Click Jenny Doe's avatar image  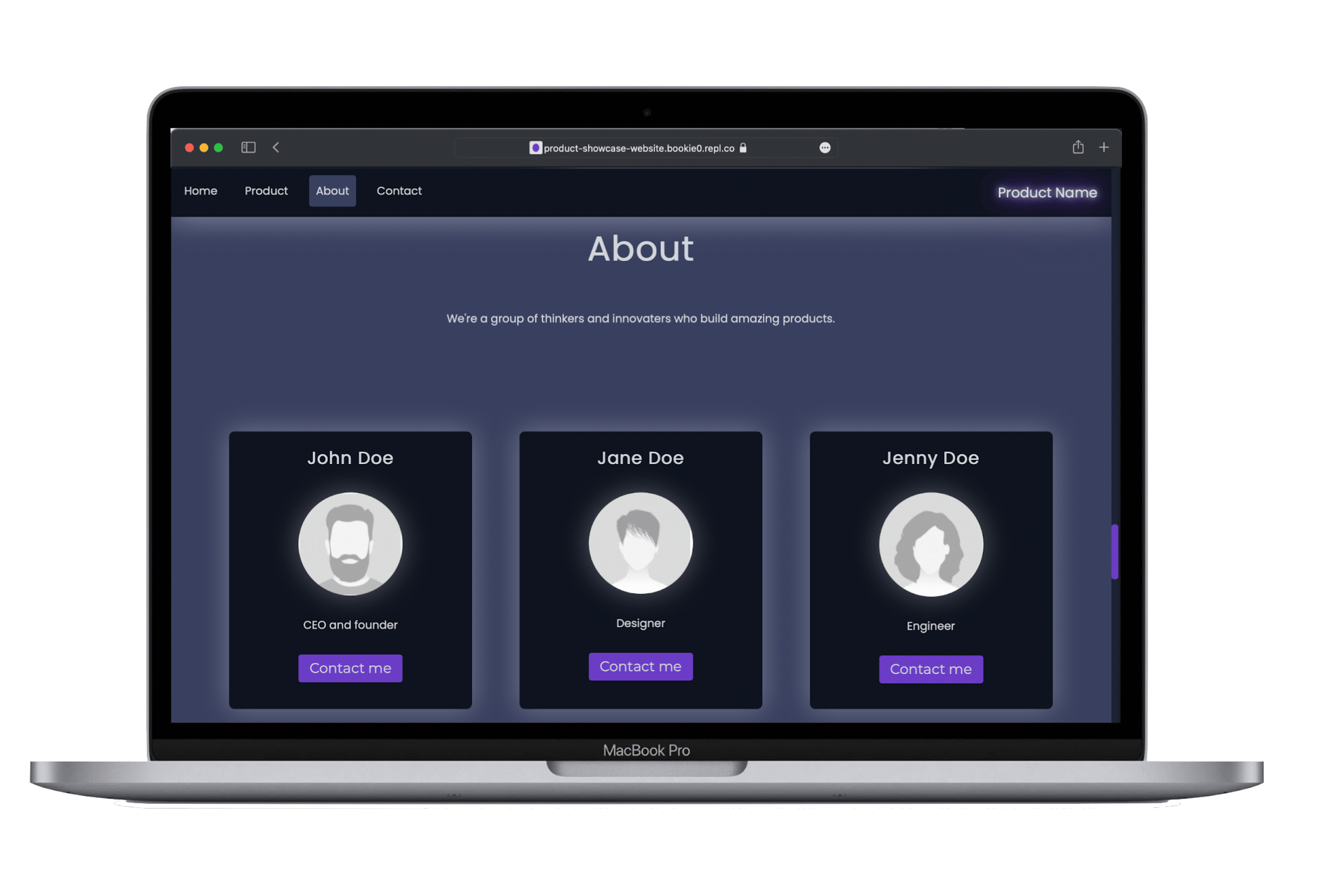(930, 544)
